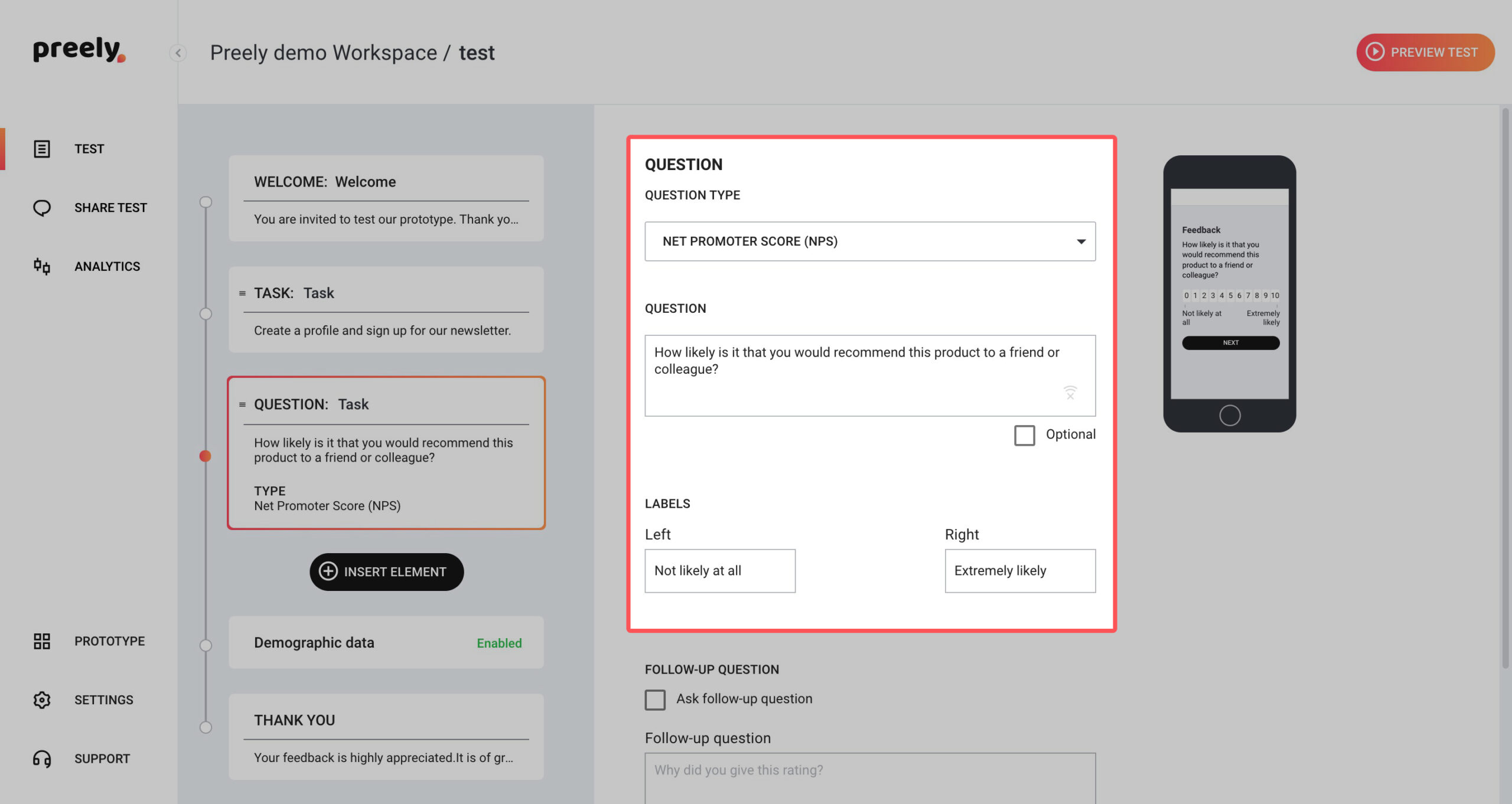The image size is (1512, 804).
Task: Open the Demographic data card
Action: 386,642
